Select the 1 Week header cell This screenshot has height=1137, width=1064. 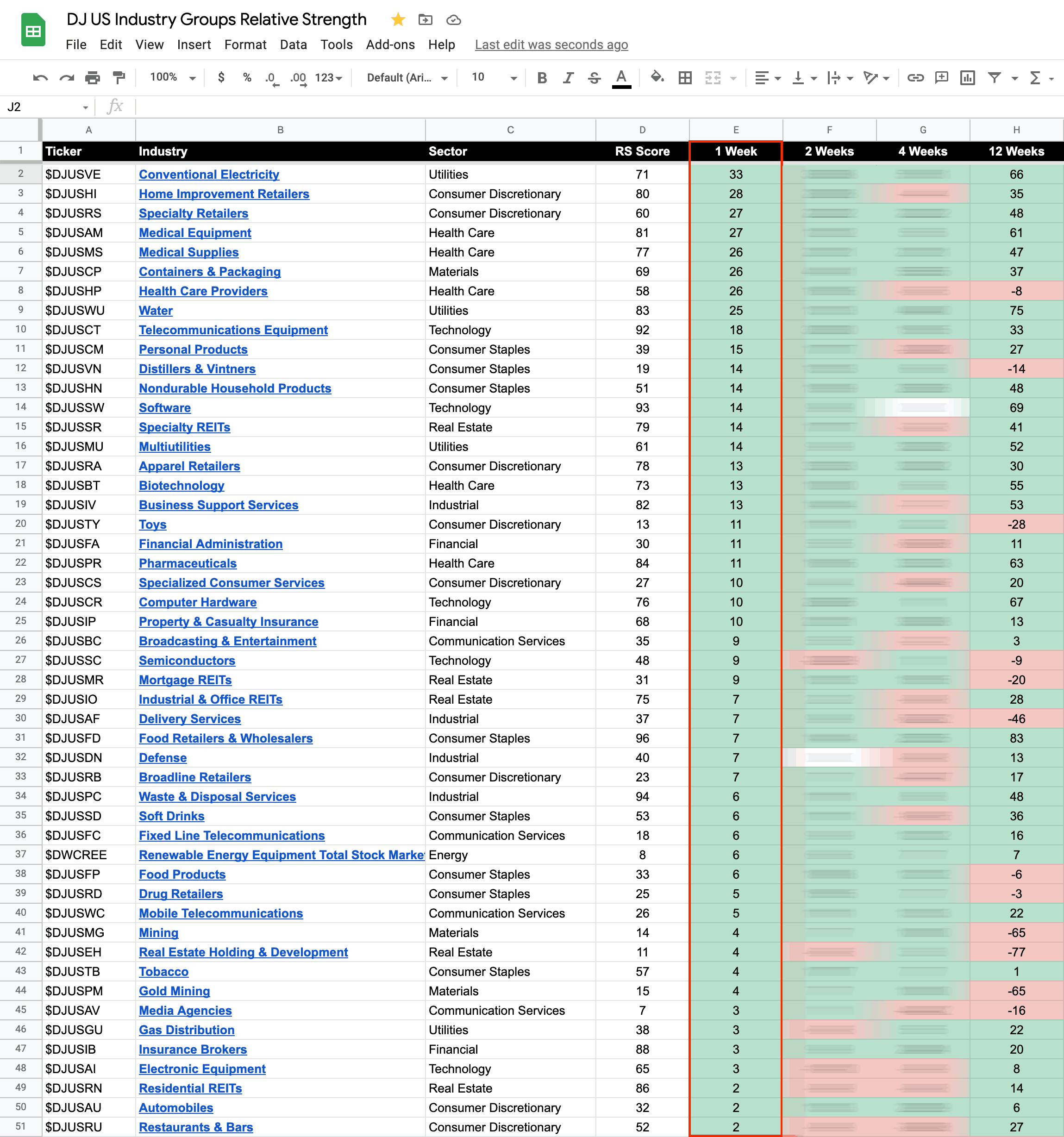(736, 151)
